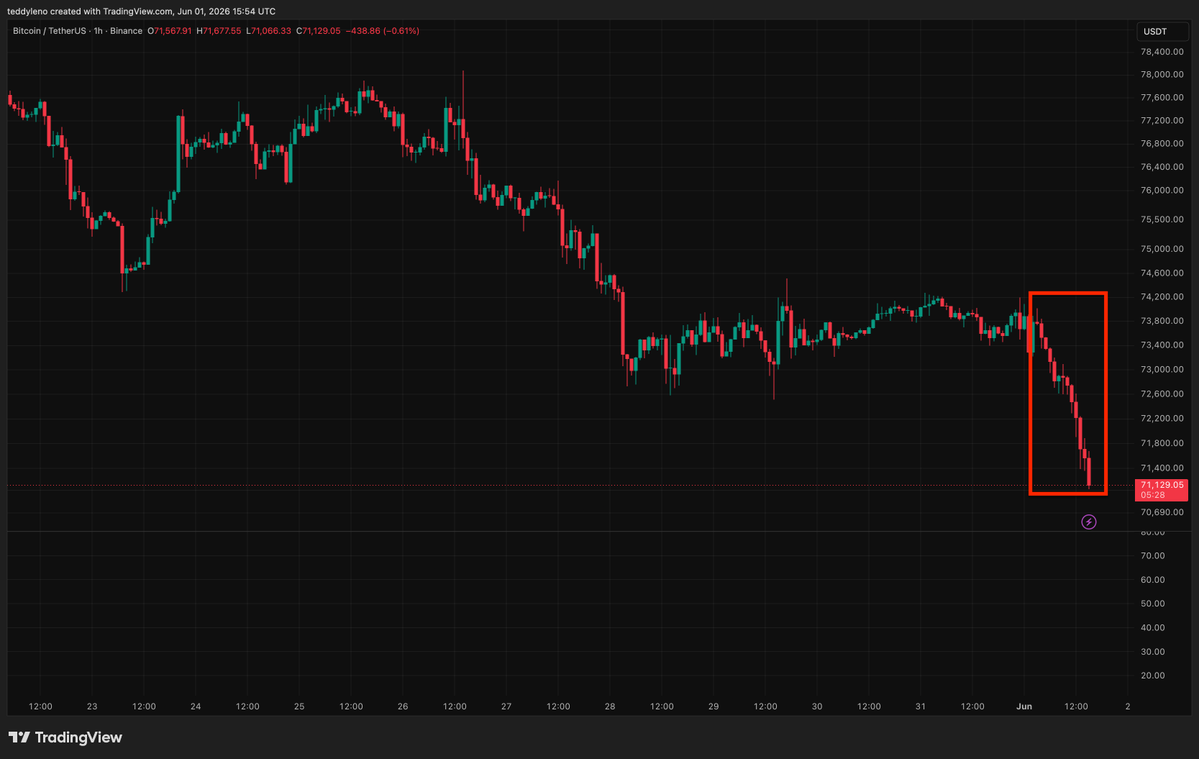Click the Jun month label on time axis
Screen dimensions: 1199x759
[x=1024, y=707]
